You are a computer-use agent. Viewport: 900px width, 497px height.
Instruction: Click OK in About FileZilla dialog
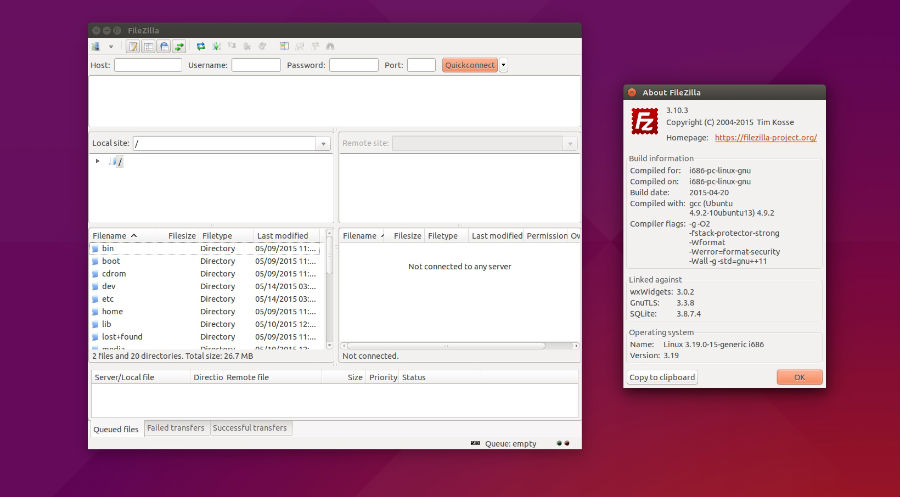coord(800,377)
